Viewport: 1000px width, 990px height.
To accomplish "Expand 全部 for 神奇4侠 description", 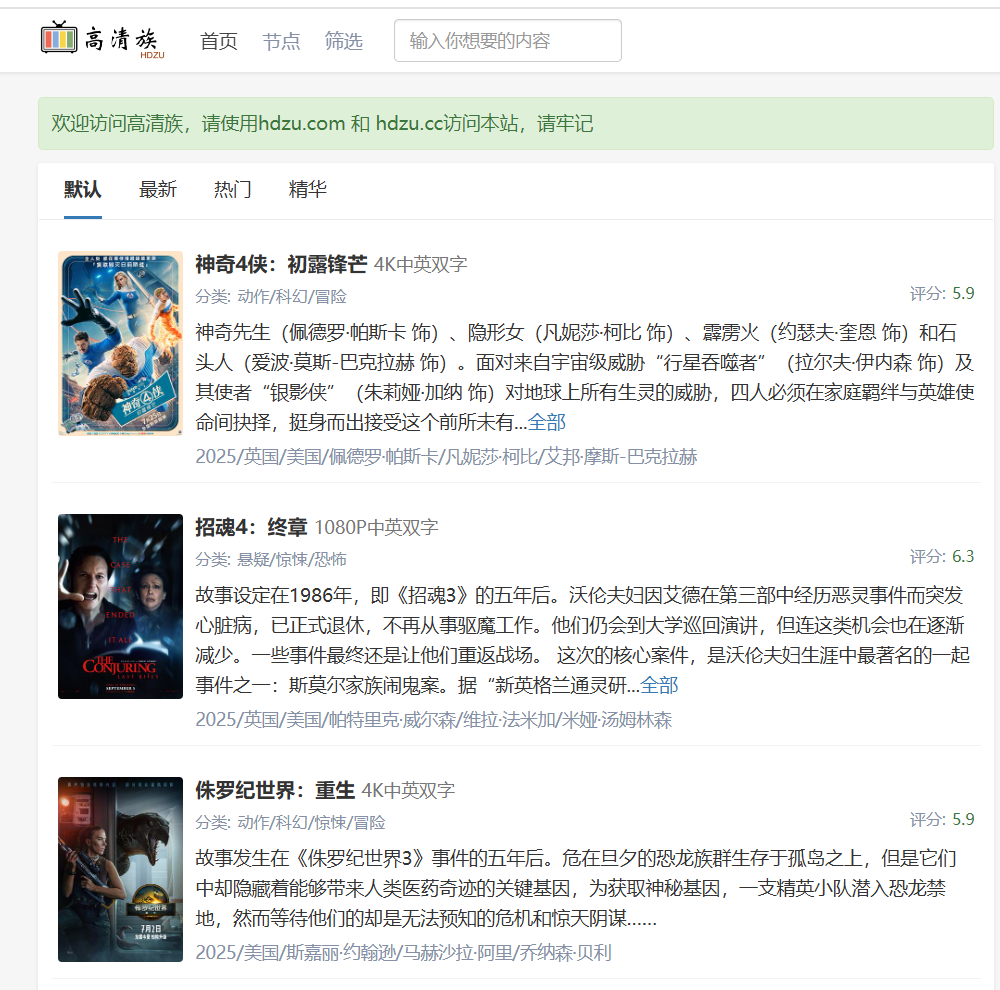I will [547, 422].
